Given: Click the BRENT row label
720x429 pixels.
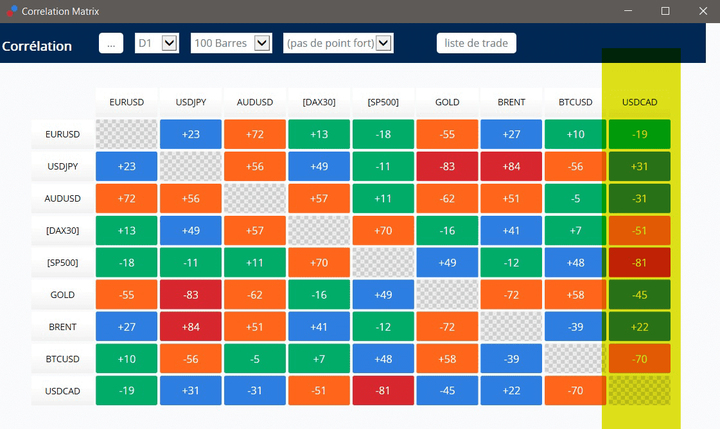Looking at the screenshot, I should click(x=62, y=327).
